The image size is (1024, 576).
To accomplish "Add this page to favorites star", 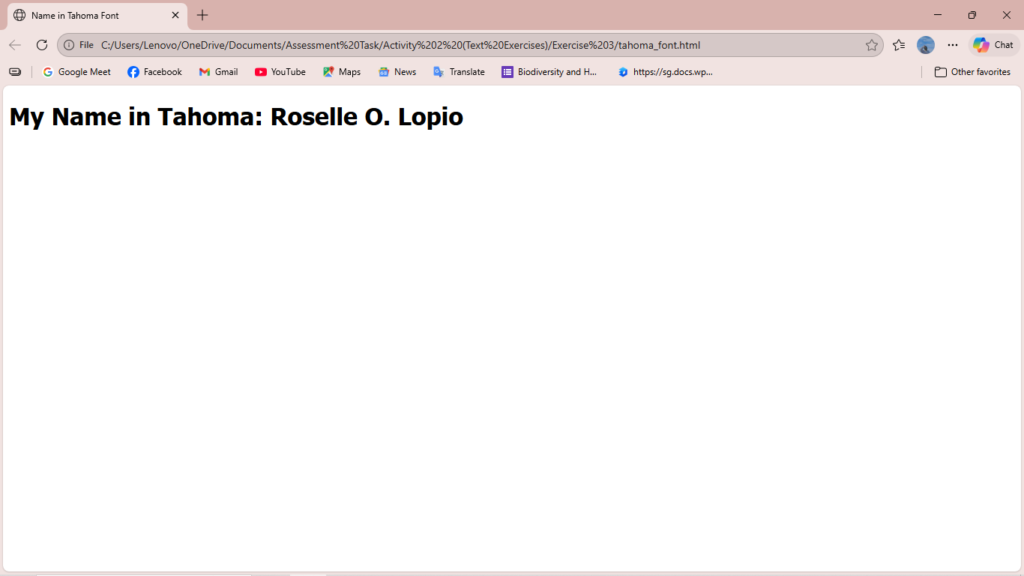I will (x=871, y=45).
